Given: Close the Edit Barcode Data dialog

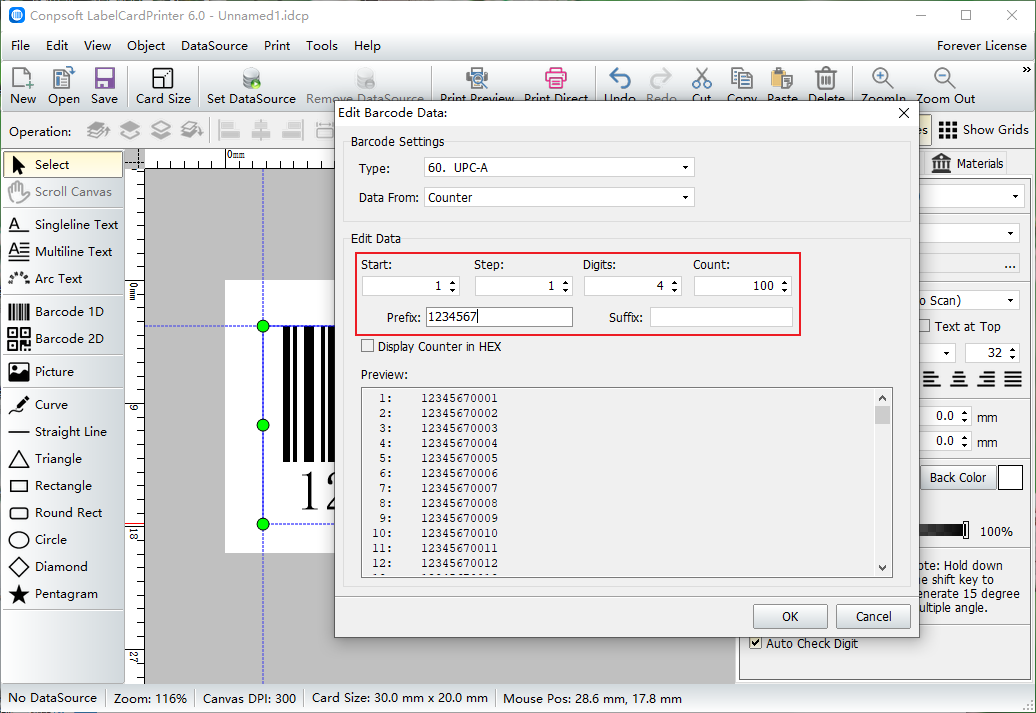Looking at the screenshot, I should (904, 113).
